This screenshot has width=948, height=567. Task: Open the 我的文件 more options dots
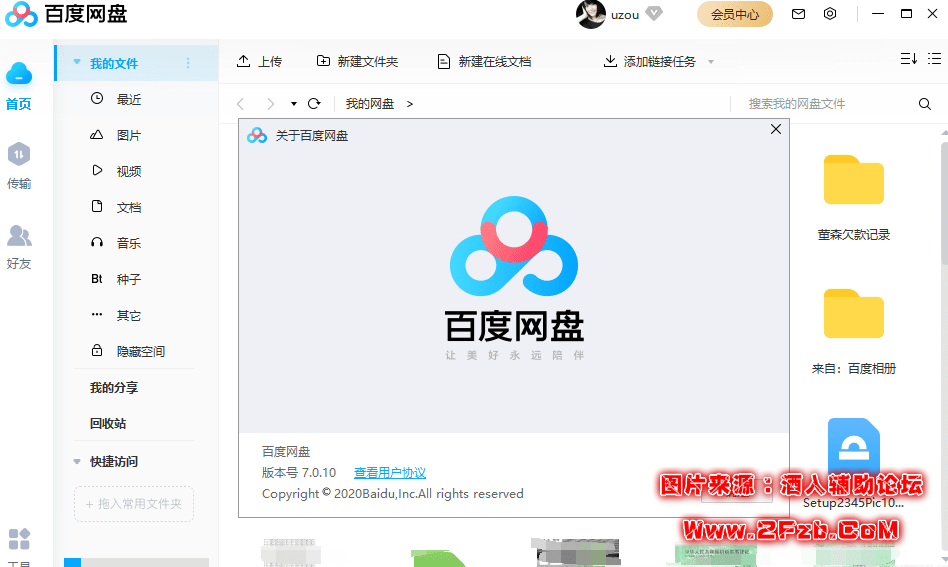[x=188, y=63]
